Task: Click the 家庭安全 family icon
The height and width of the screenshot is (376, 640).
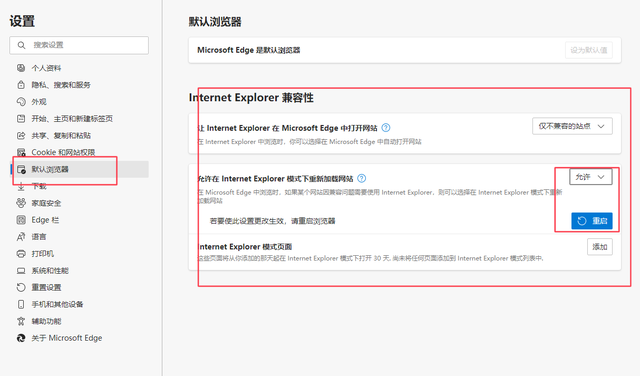Action: pos(21,203)
